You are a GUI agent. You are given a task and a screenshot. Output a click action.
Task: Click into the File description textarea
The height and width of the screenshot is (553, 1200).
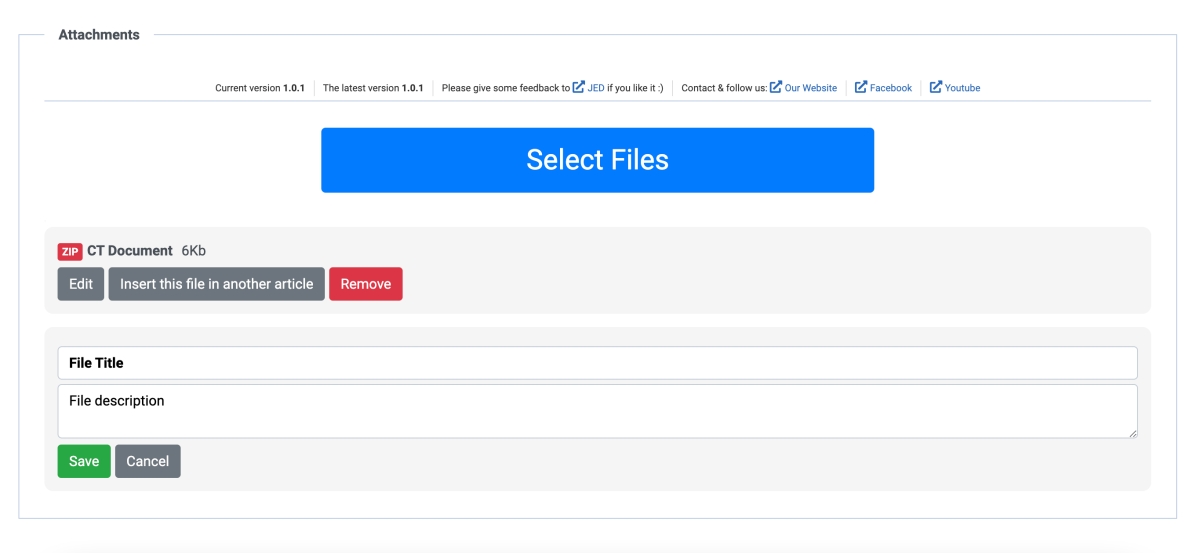point(597,411)
